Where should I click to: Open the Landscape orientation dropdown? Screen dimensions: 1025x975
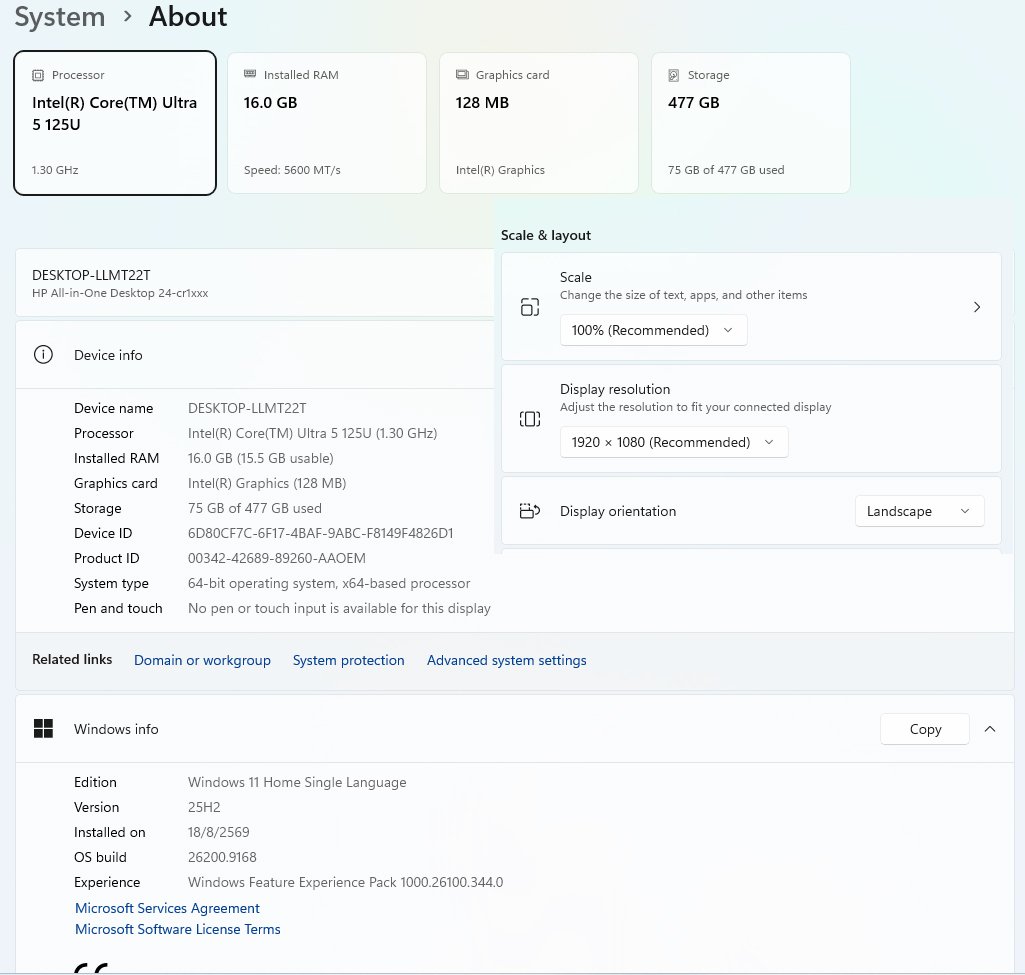click(919, 511)
